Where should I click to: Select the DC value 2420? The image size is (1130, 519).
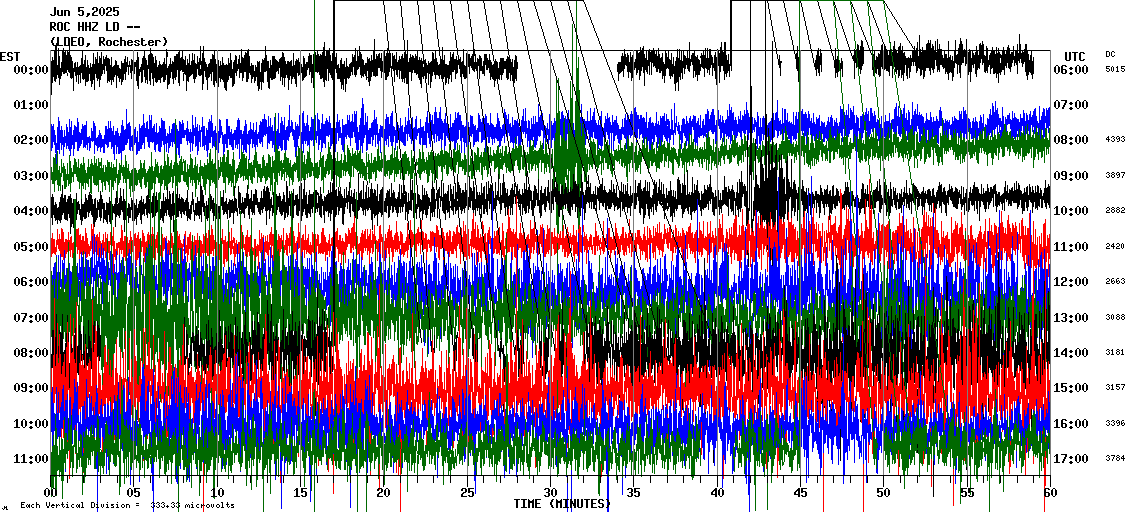click(x=1115, y=247)
